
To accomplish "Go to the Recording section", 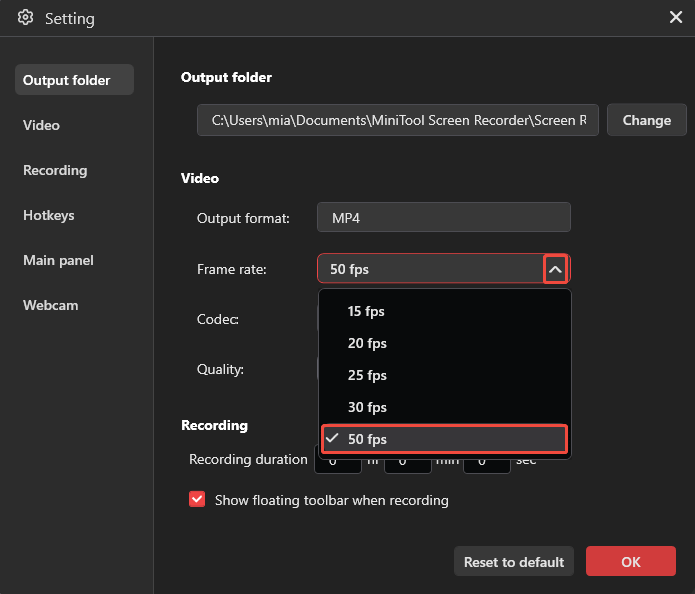I will 55,170.
